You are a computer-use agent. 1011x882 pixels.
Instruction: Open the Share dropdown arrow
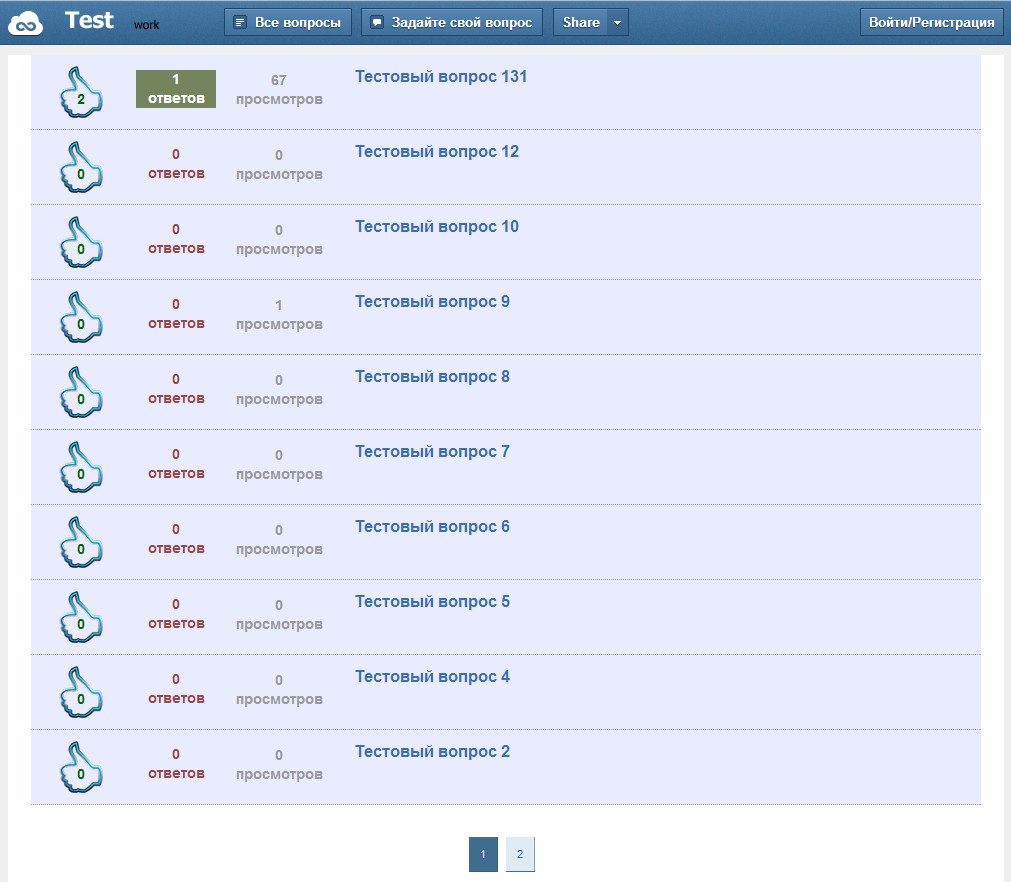(618, 23)
